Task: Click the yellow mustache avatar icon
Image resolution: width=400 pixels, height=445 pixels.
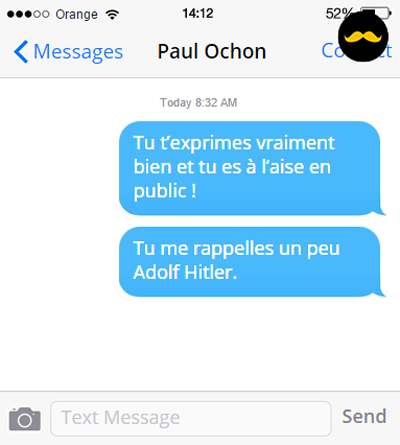Action: coord(363,37)
